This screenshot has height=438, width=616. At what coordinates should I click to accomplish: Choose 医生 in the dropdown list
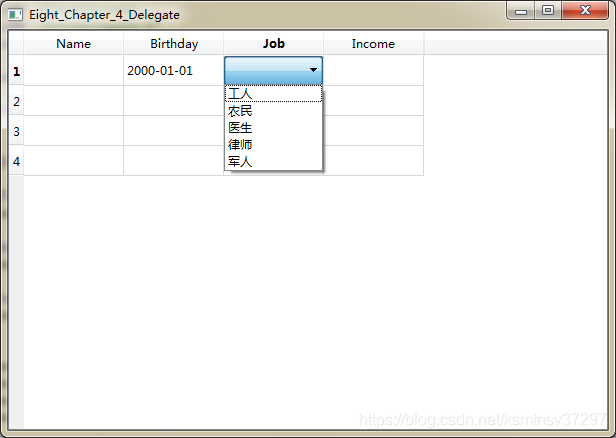click(x=273, y=128)
